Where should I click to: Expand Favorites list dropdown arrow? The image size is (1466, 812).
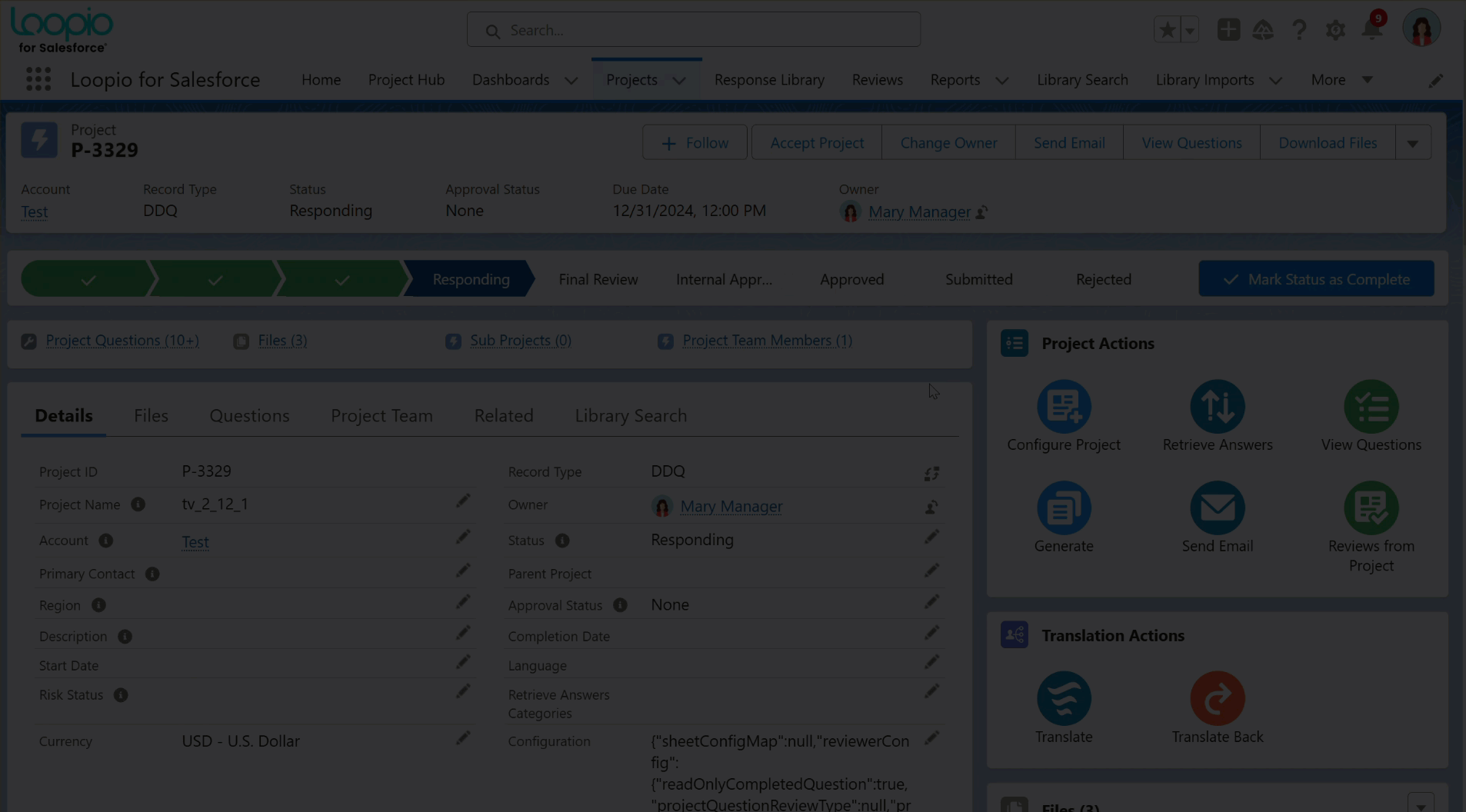point(1190,31)
